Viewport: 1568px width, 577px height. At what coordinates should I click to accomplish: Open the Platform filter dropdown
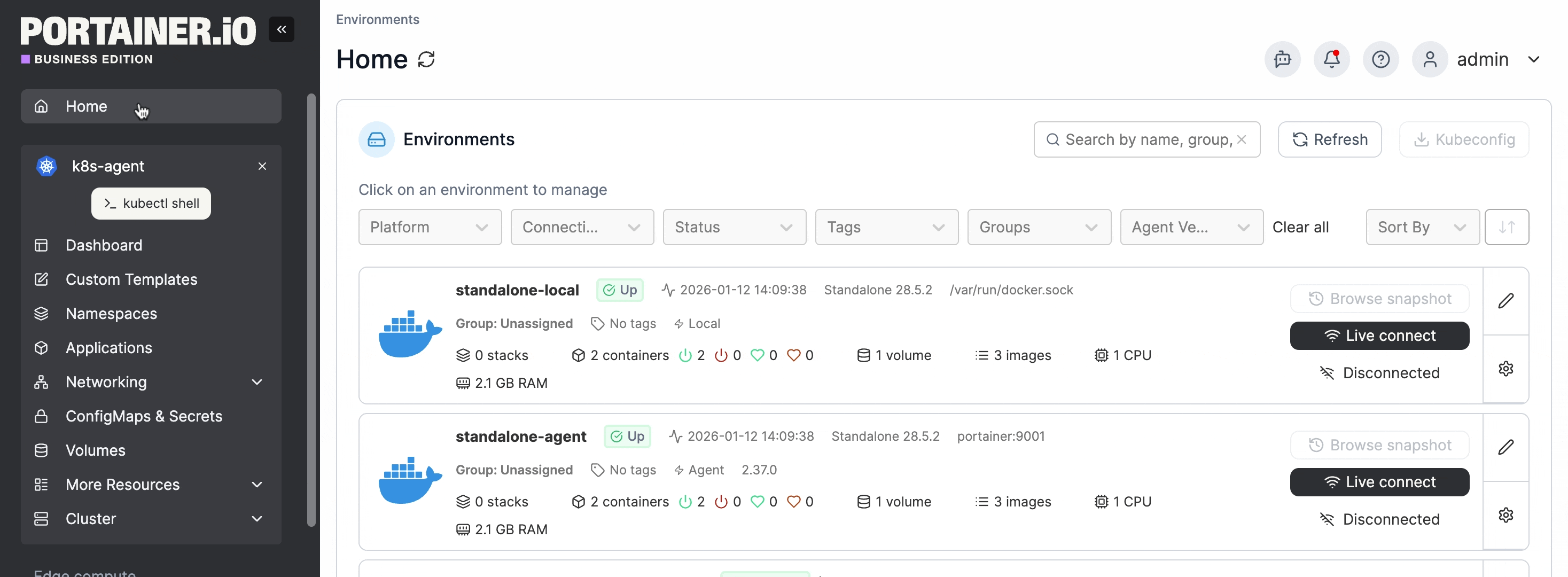(x=429, y=227)
